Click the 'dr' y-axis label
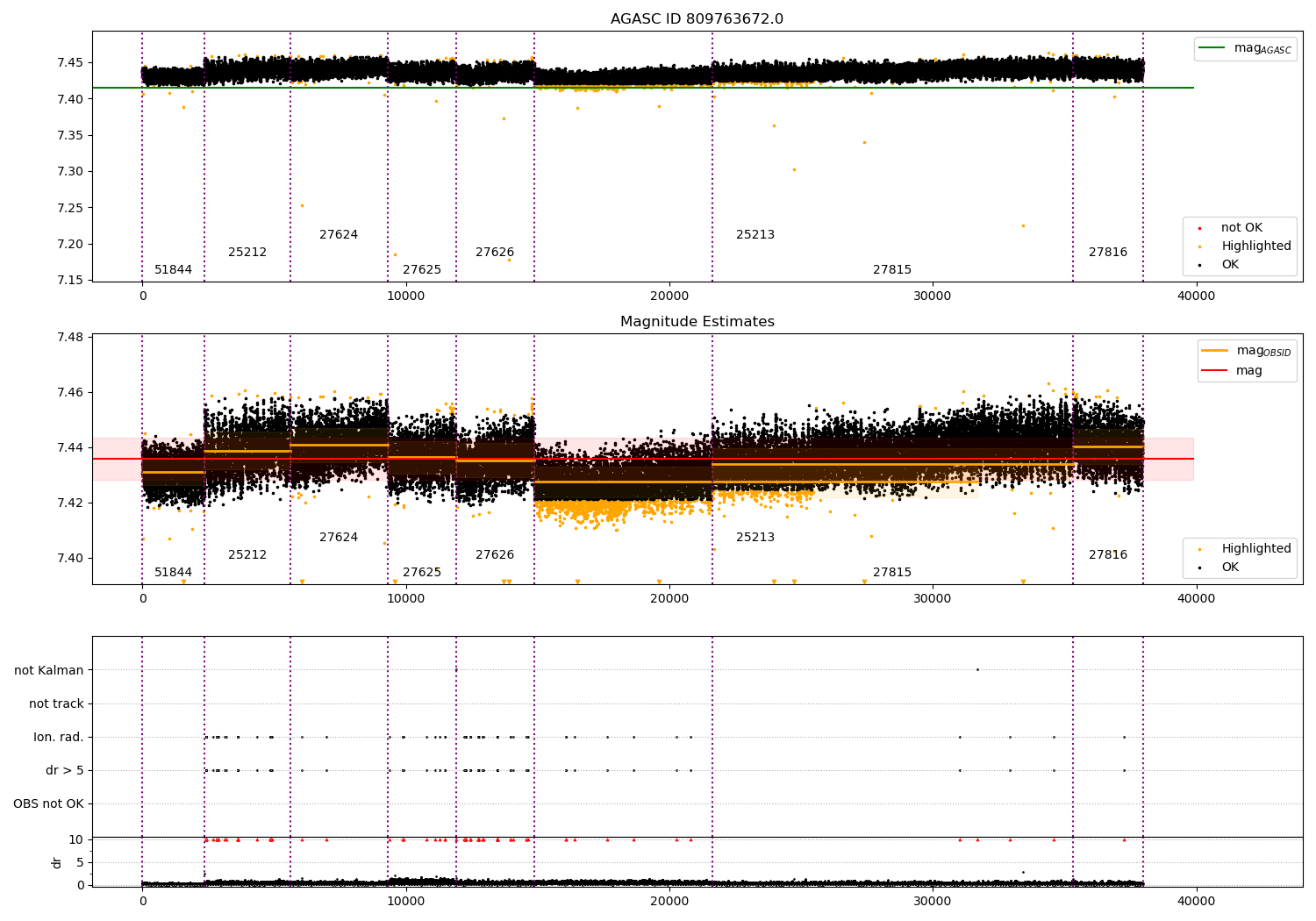Image resolution: width=1316 pixels, height=921 pixels. pos(57,862)
